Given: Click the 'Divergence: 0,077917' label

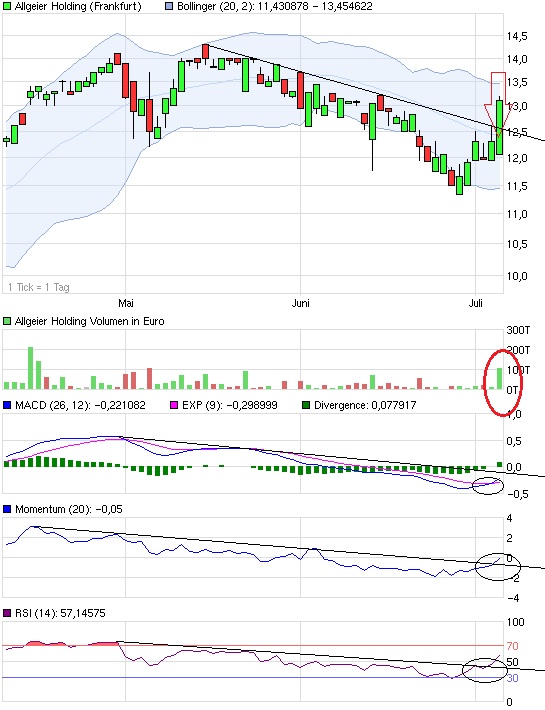Looking at the screenshot, I should coord(365,405).
